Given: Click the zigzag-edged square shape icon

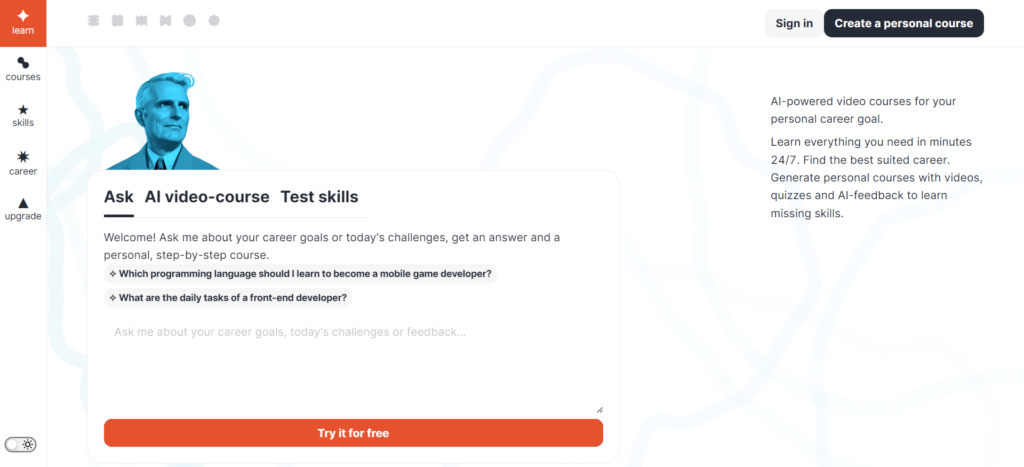Looking at the screenshot, I should click(x=141, y=21).
